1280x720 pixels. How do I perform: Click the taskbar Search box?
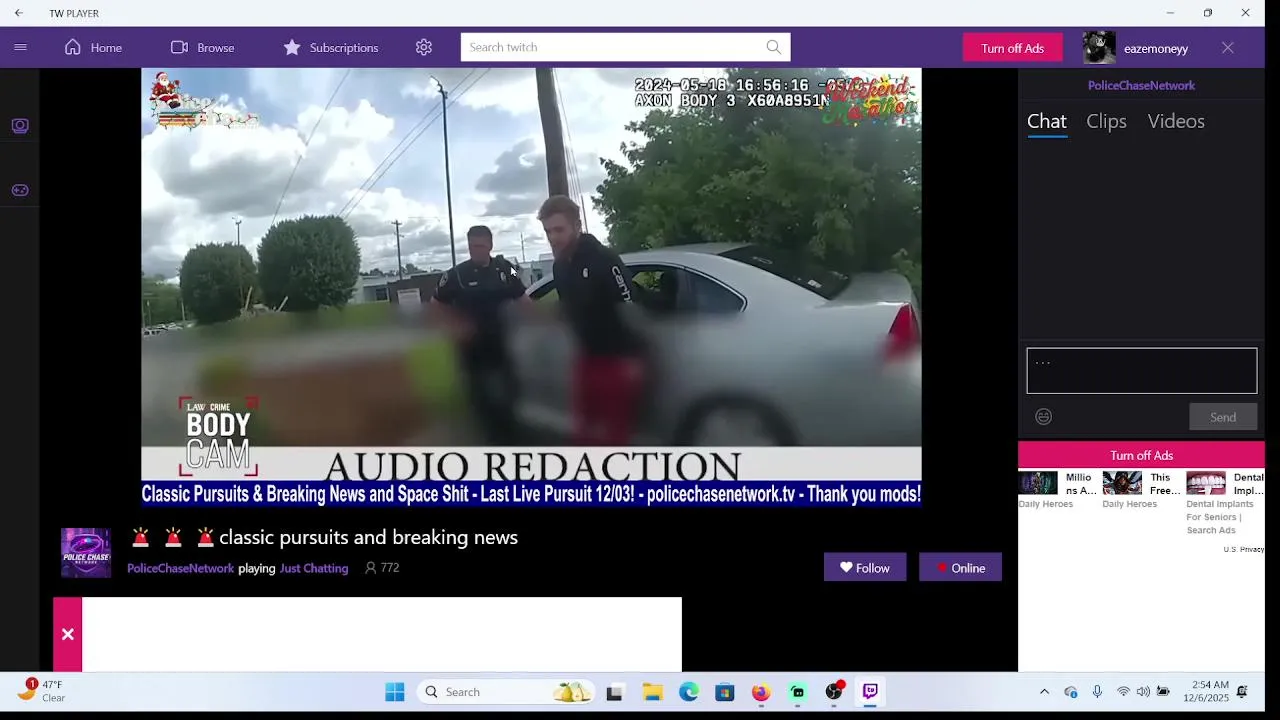tap(507, 692)
